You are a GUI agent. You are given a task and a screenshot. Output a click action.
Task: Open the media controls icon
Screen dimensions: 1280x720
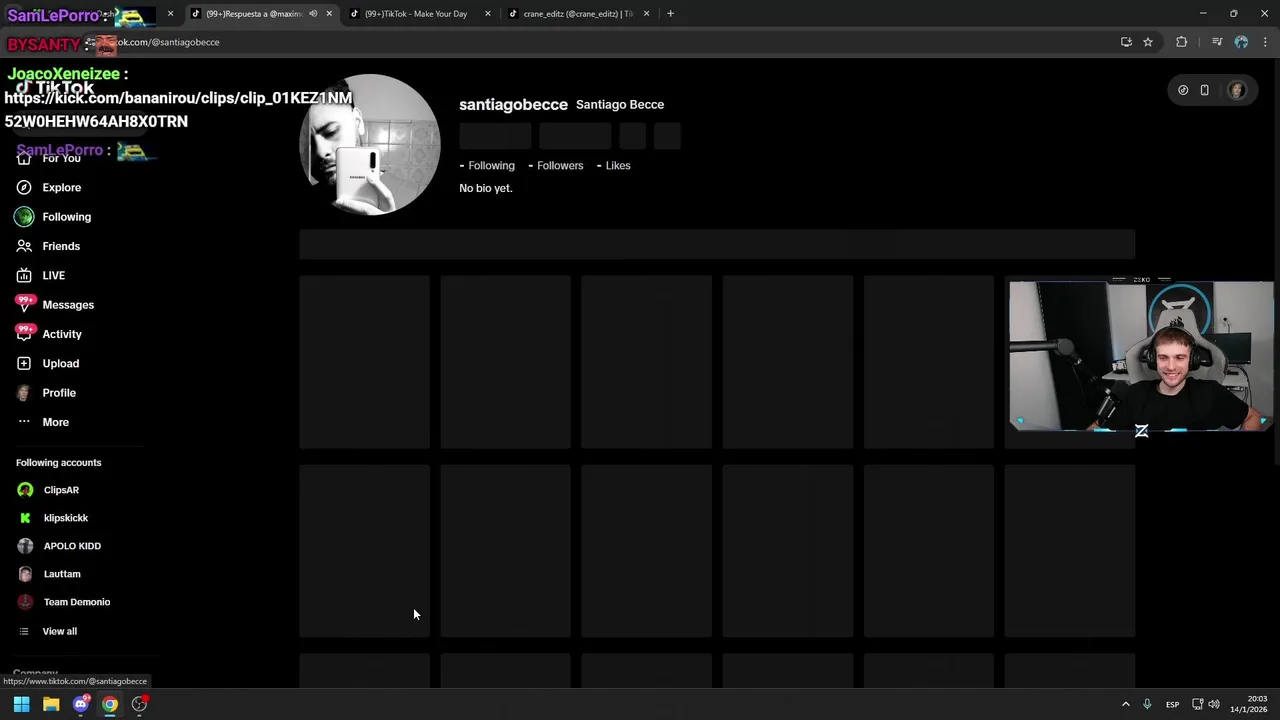[1217, 42]
